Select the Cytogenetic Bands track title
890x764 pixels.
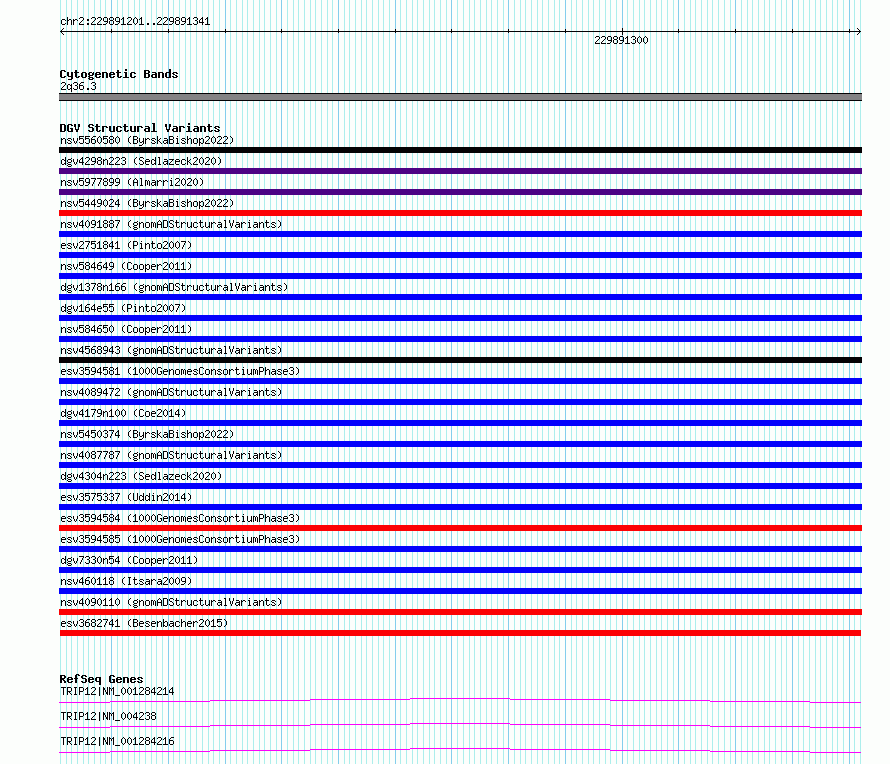point(119,74)
